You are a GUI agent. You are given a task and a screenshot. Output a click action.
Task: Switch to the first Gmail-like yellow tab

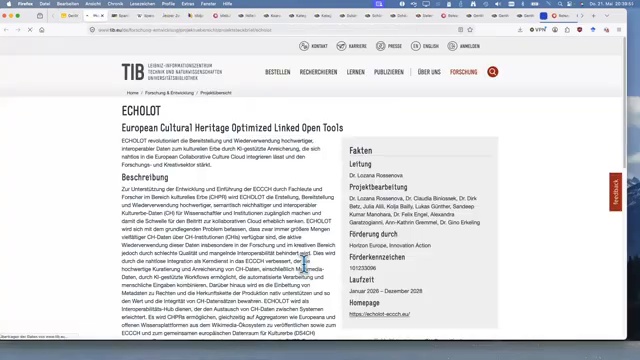(70, 16)
